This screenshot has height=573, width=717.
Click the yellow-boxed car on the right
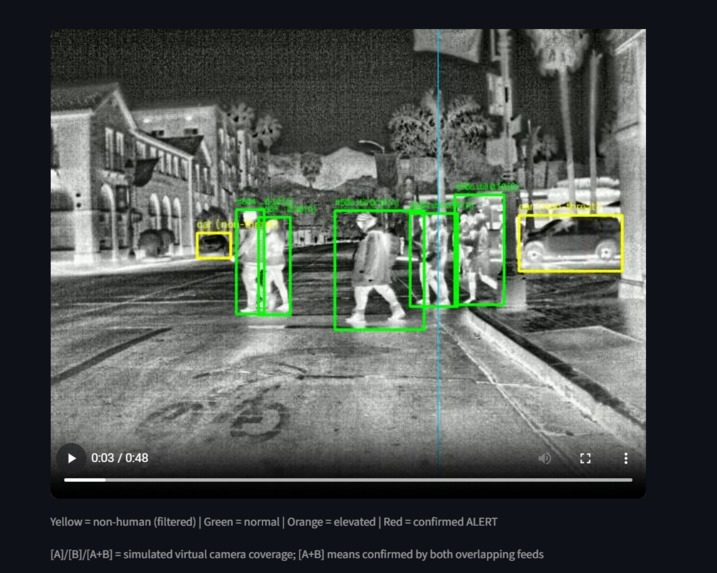click(570, 243)
